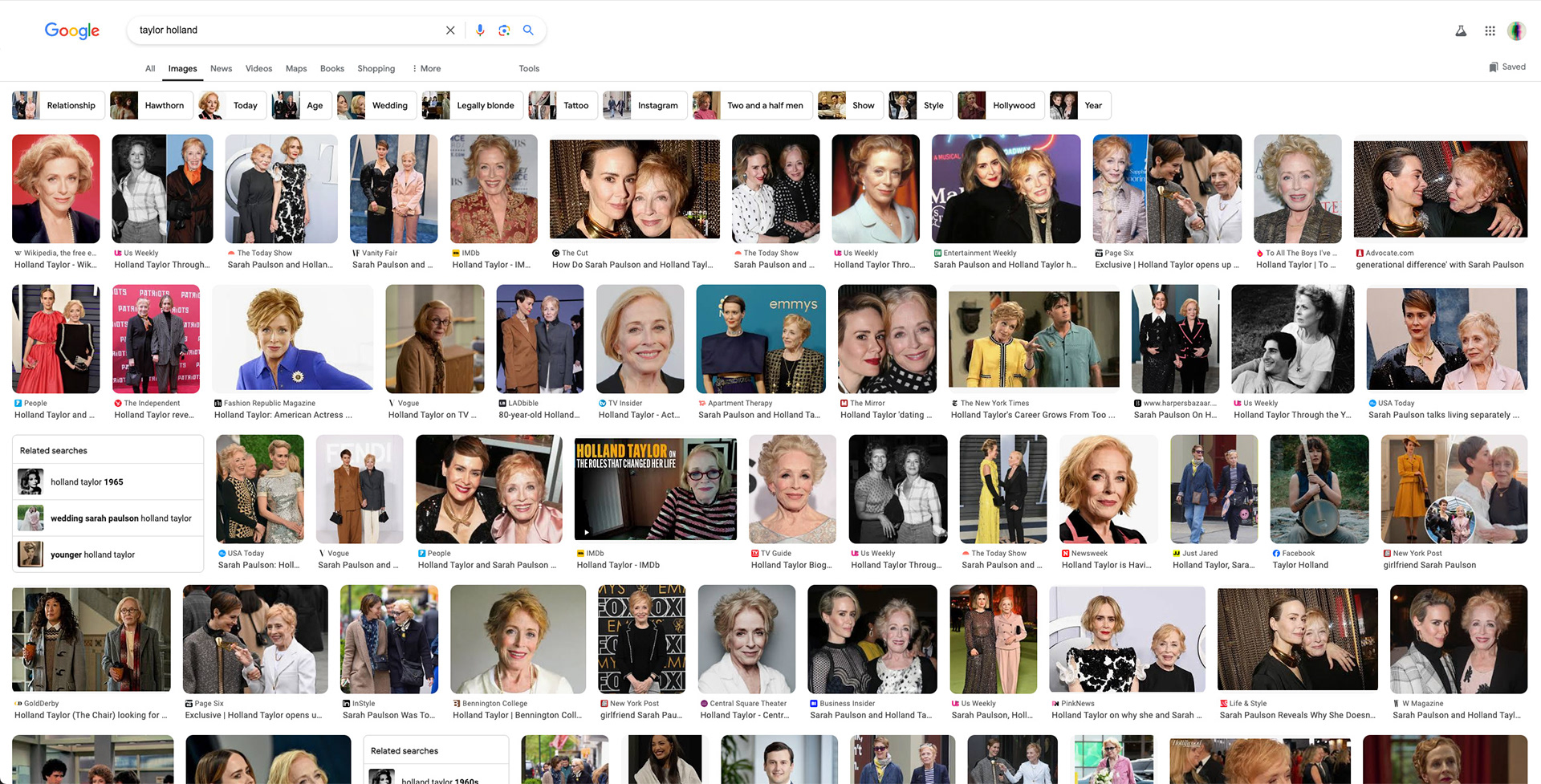This screenshot has width=1541, height=784.
Task: Open the Facebook Taylor Holland image result
Action: click(1319, 489)
